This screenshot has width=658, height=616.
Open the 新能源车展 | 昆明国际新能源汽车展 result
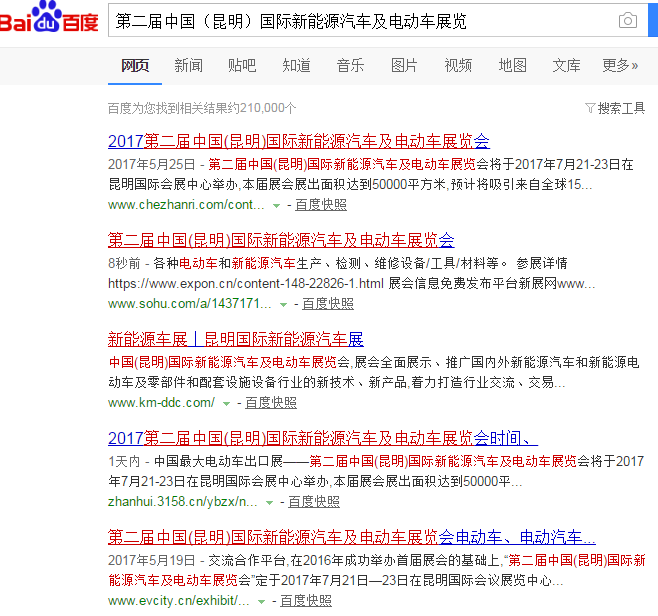pos(235,339)
